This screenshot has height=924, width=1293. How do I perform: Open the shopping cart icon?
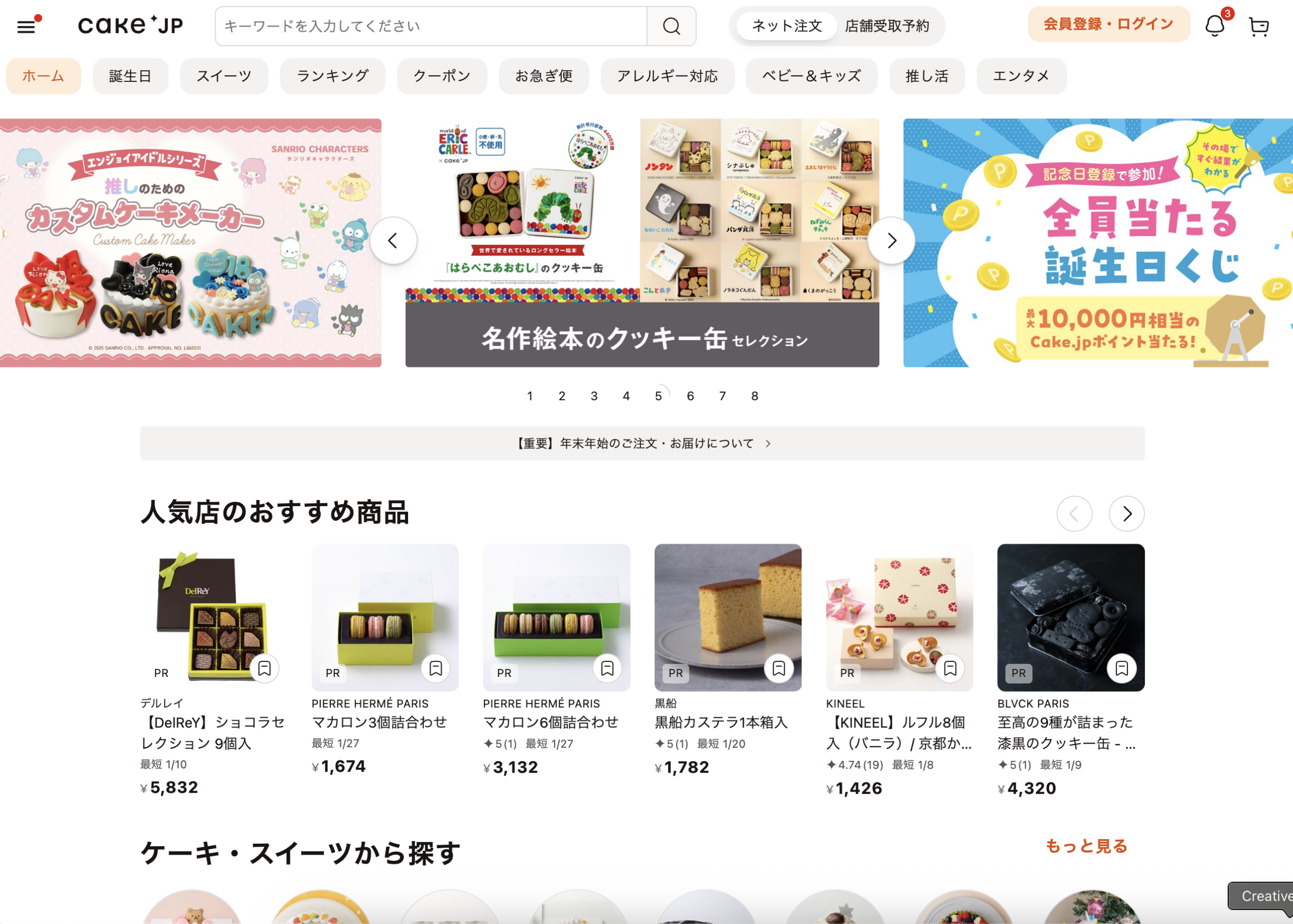(1259, 26)
